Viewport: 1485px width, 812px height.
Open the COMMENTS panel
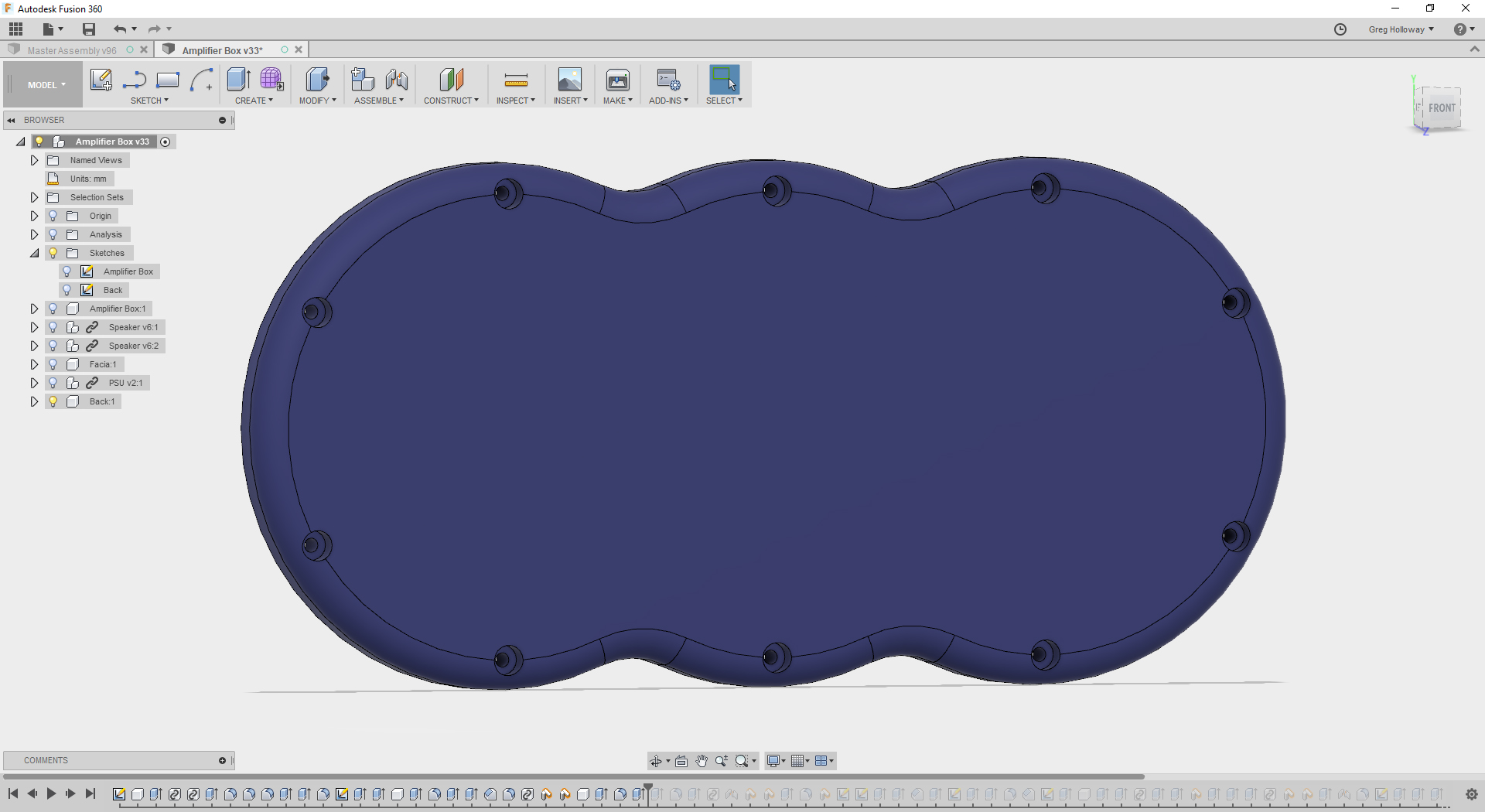tap(46, 760)
